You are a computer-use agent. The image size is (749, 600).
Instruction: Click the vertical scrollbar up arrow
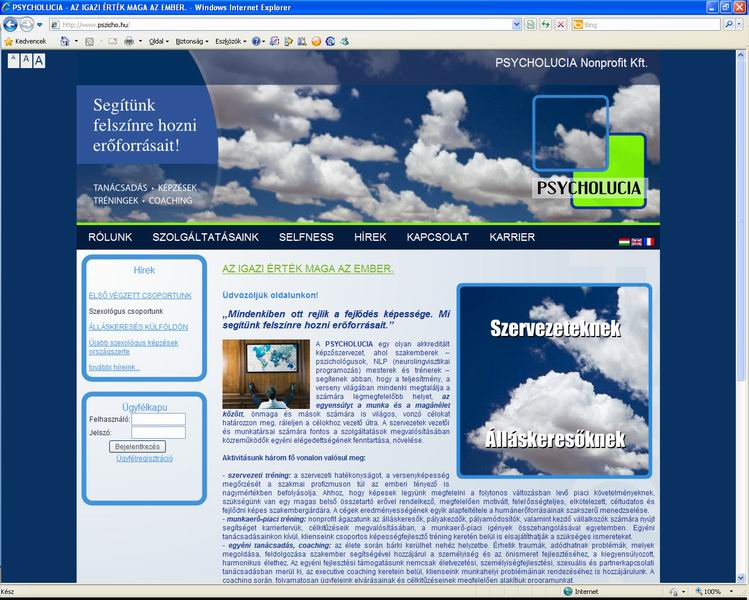(x=741, y=55)
